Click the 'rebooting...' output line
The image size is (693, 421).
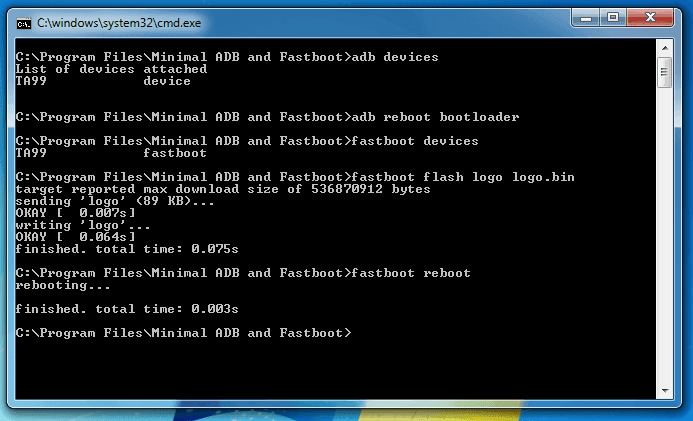(63, 285)
